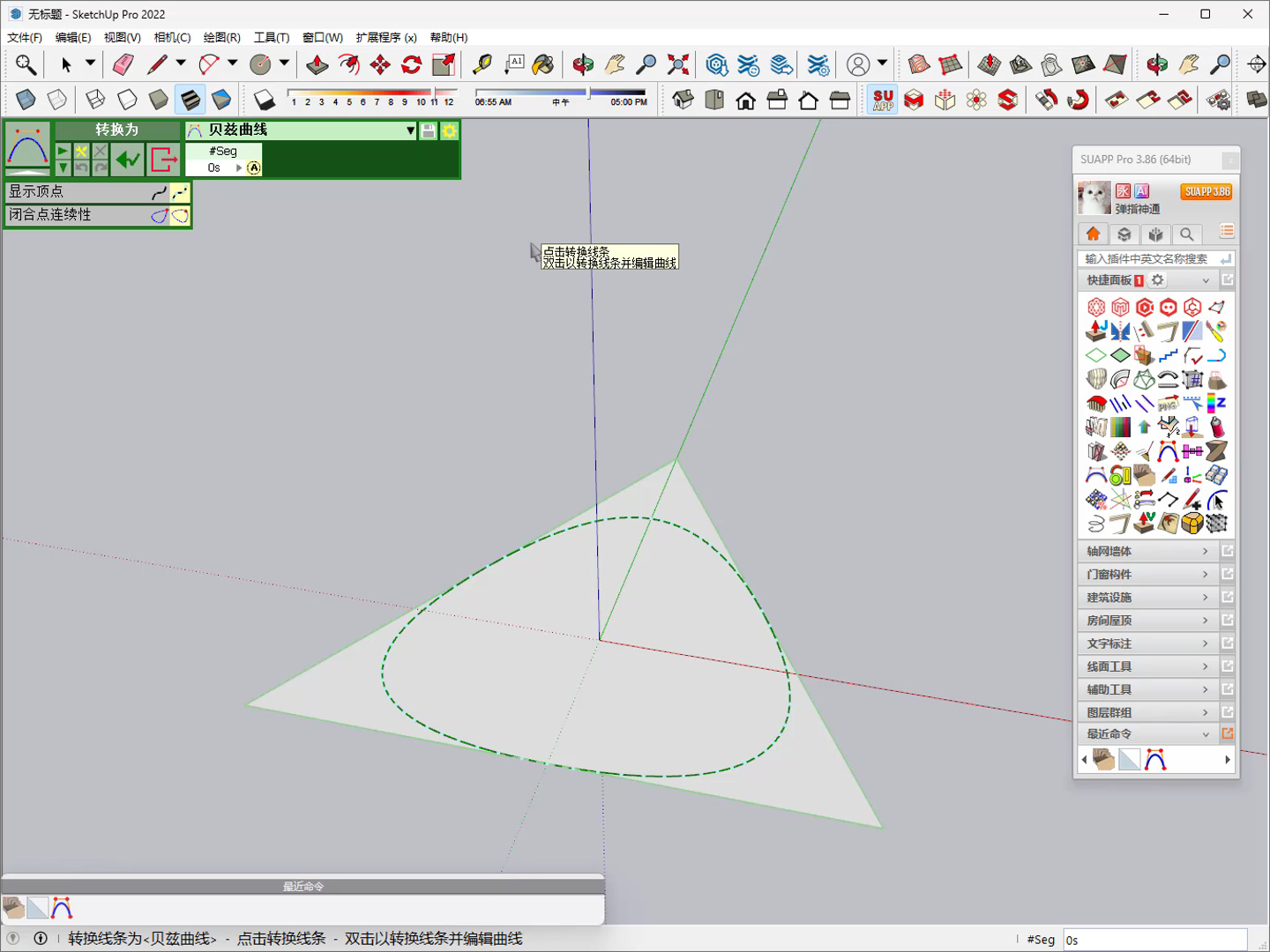Click the Zoom Extents tool
This screenshot has width=1270, height=952.
tap(677, 64)
